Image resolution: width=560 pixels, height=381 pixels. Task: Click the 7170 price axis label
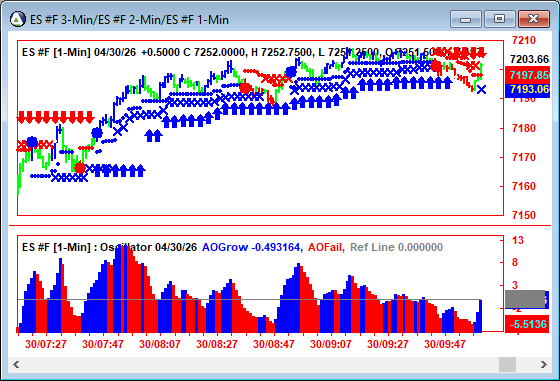(524, 157)
